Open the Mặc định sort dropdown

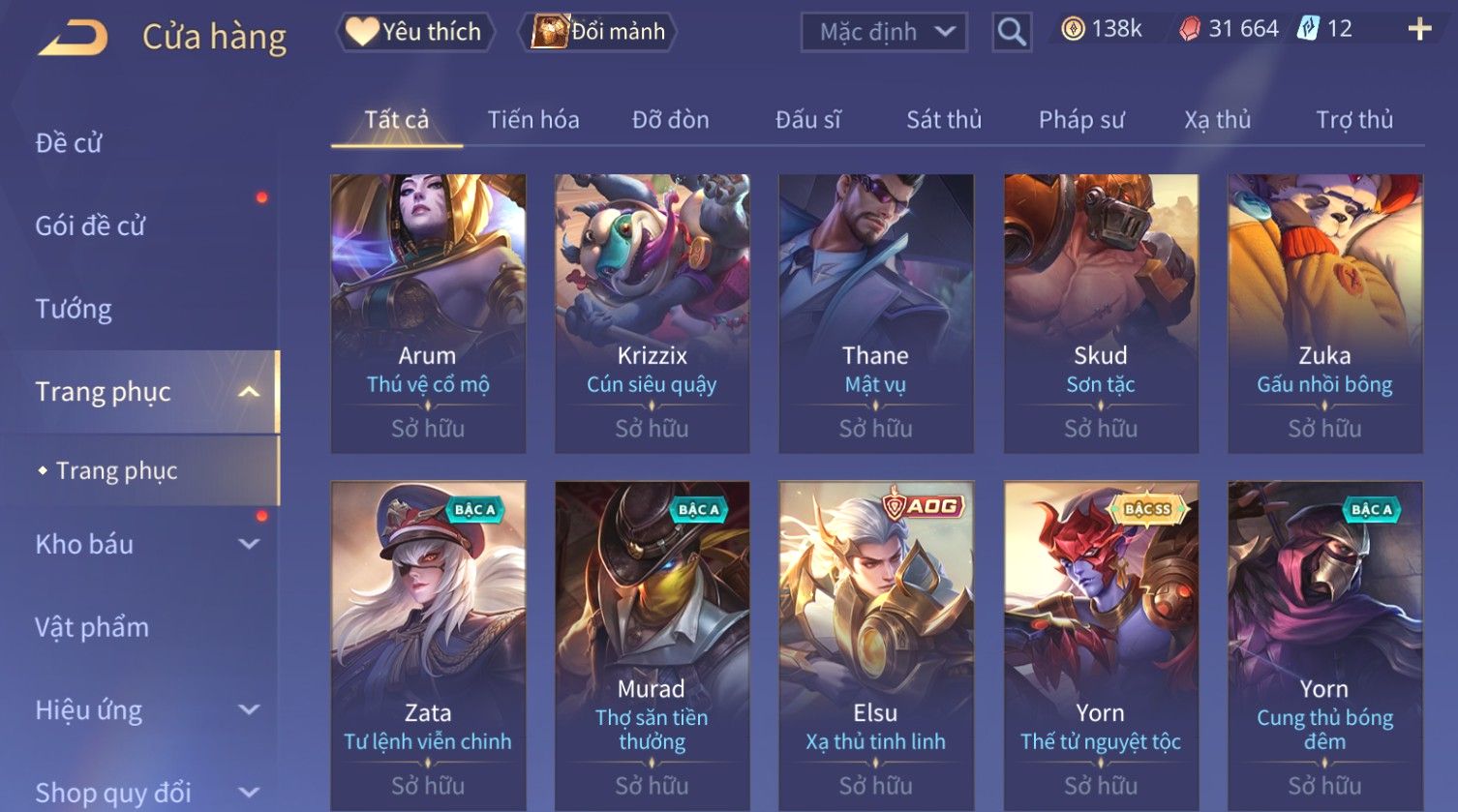tap(884, 32)
